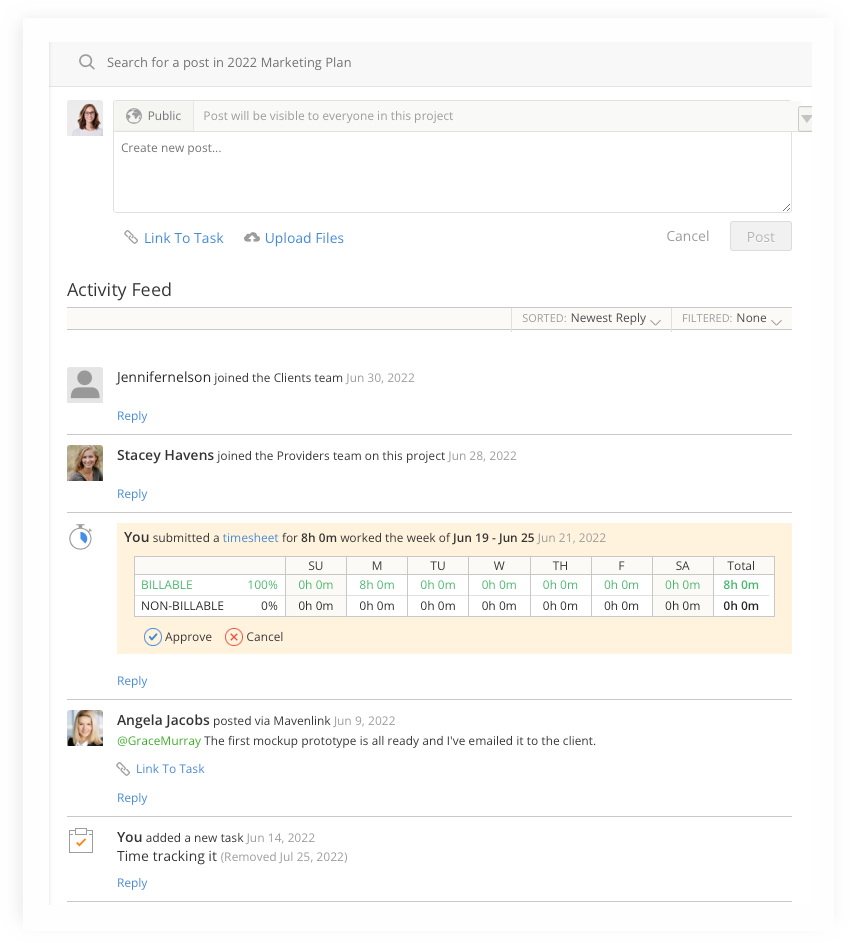The image size is (850, 943).
Task: Click the paperclip icon beside Link To Task
Action: tap(131, 237)
